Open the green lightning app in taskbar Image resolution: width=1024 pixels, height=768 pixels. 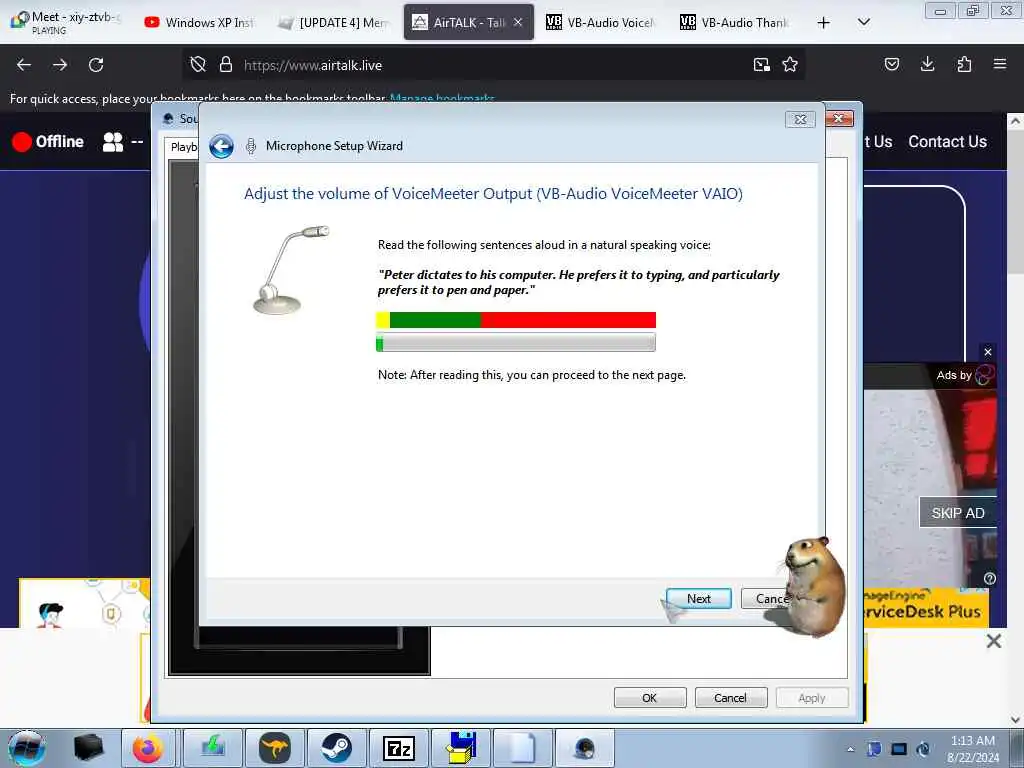[213, 748]
